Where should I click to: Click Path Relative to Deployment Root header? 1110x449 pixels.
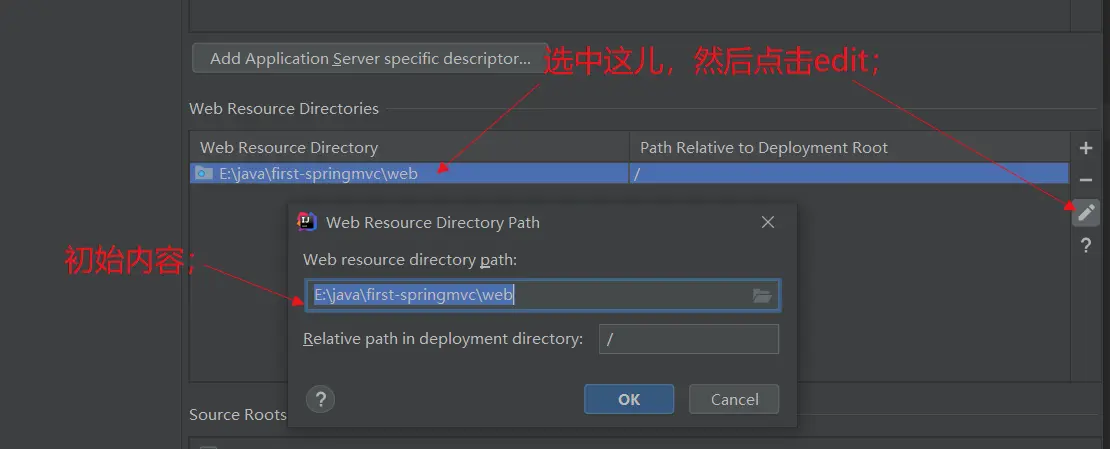pyautogui.click(x=849, y=147)
